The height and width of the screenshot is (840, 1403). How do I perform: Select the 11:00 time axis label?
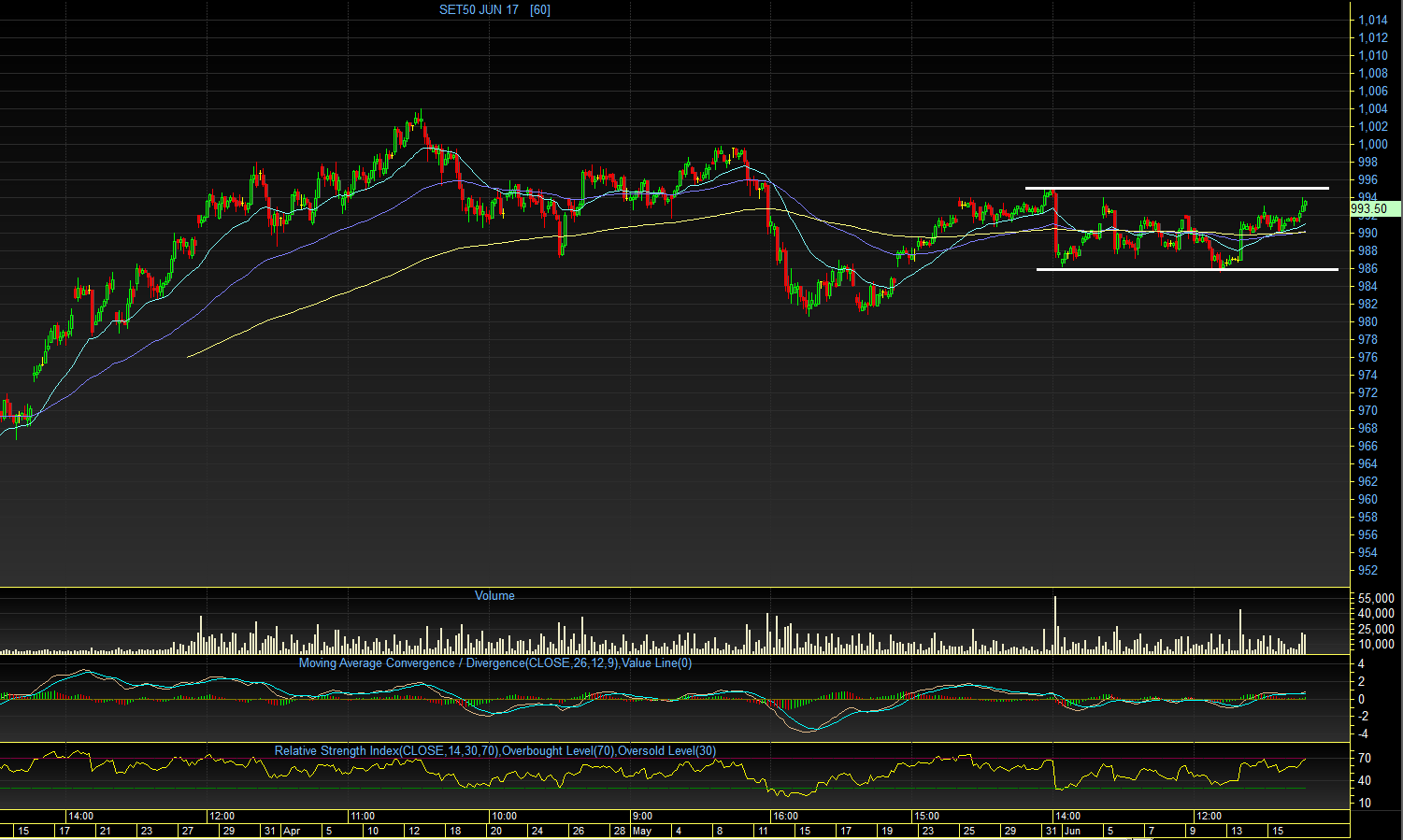point(362,816)
